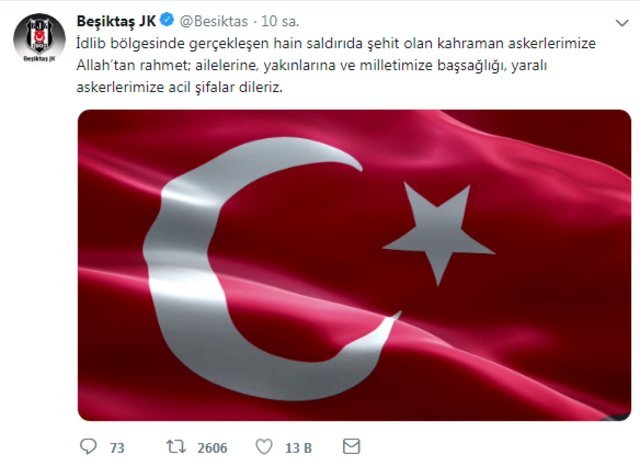Send the tweet via the envelope icon
640x466 pixels.
pyautogui.click(x=351, y=446)
